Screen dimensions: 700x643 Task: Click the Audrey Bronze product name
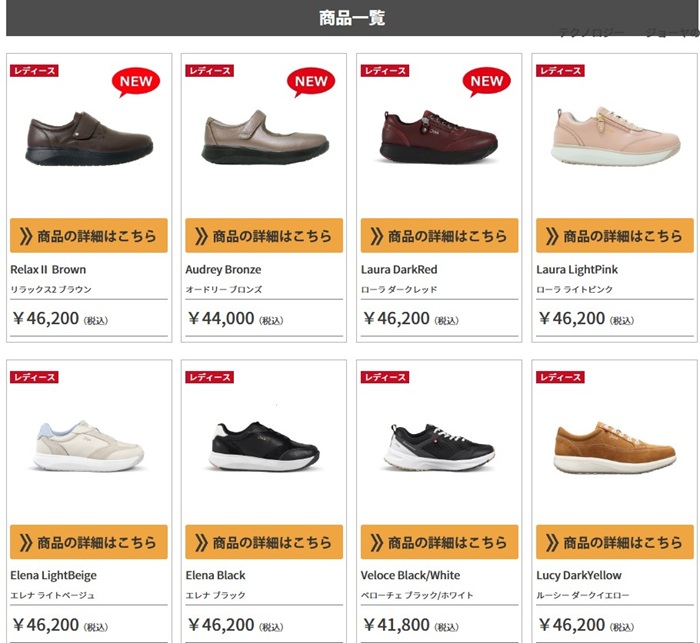223,270
